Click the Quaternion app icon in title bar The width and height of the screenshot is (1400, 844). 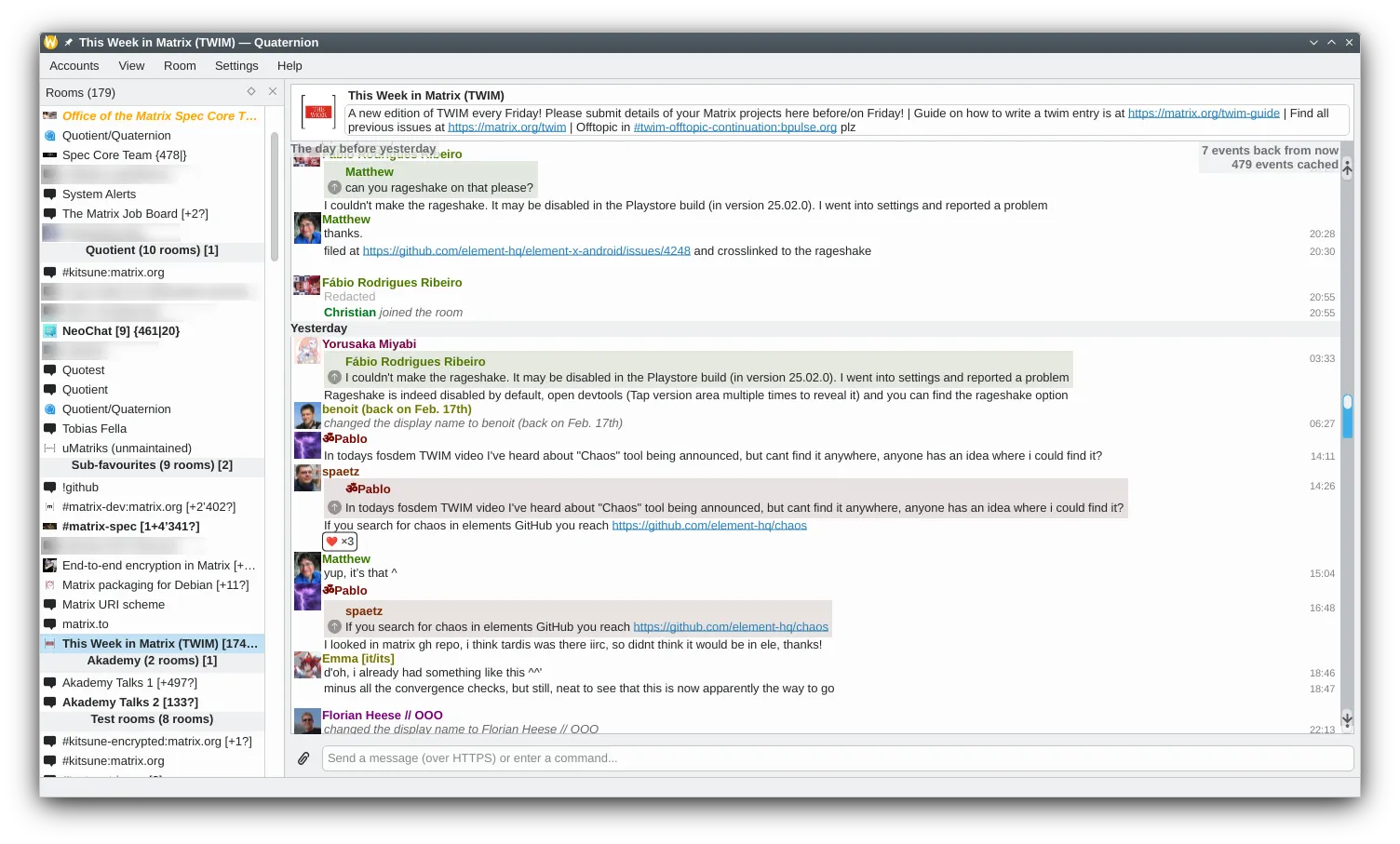[x=51, y=43]
